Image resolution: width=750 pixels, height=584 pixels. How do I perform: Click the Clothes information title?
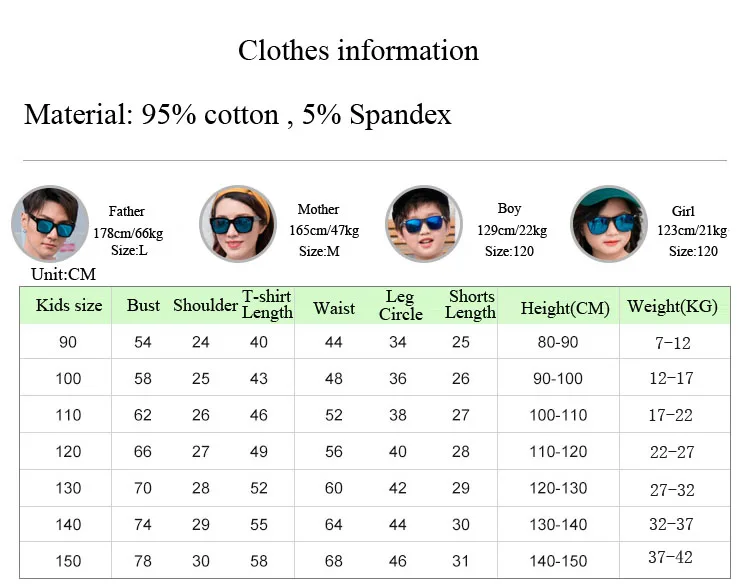[358, 50]
